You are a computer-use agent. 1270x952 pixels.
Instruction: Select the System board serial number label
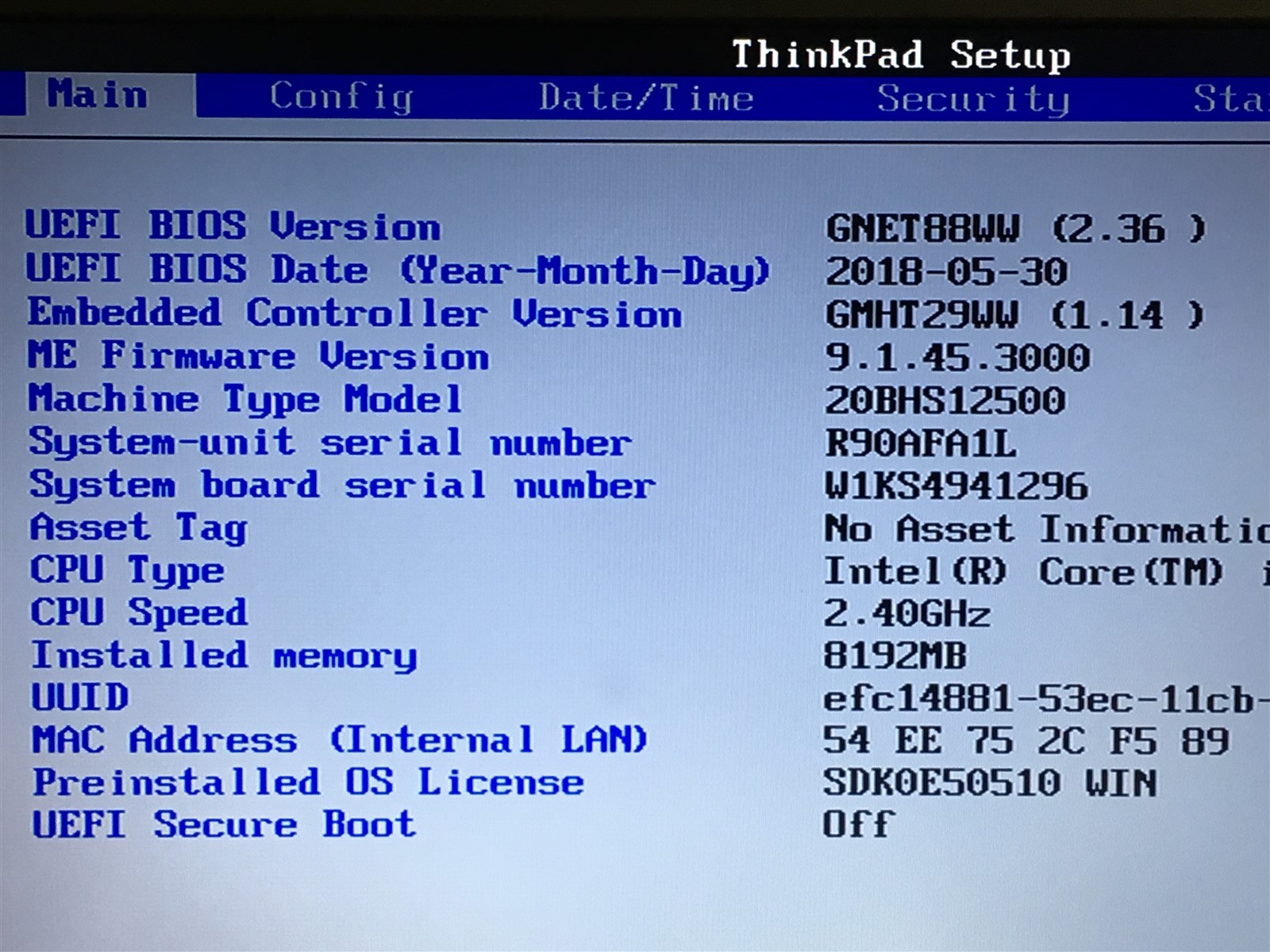coord(343,485)
